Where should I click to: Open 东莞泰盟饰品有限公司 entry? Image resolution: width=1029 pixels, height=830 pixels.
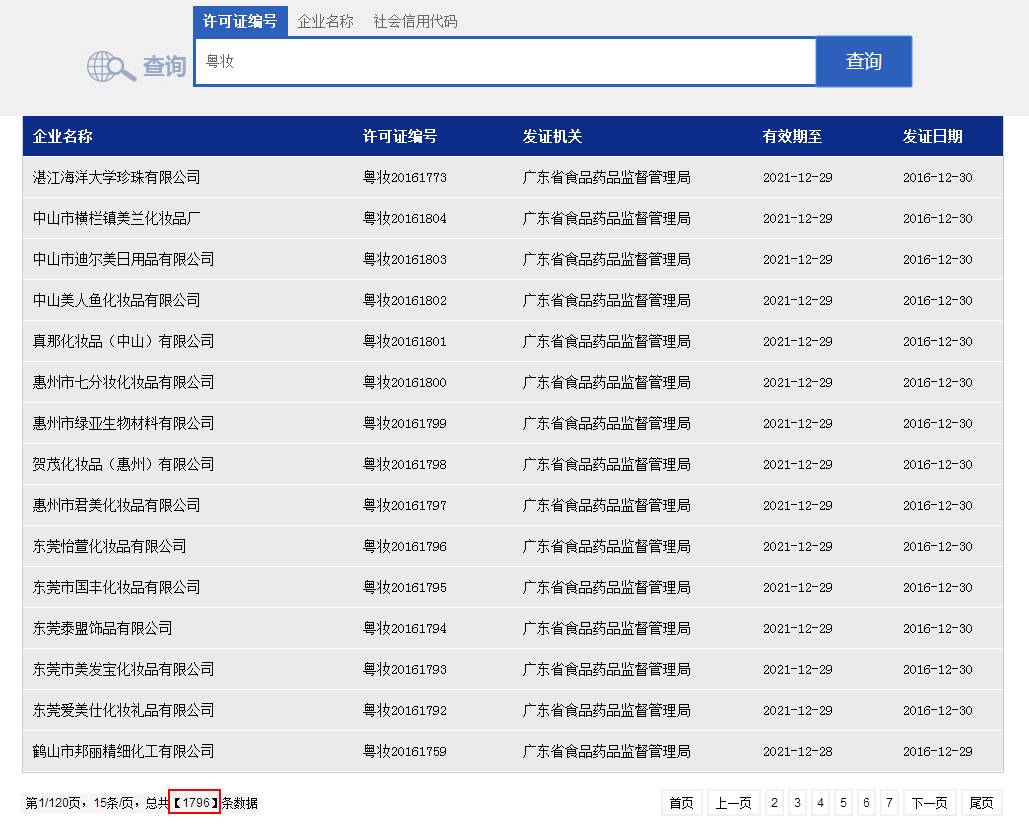point(102,629)
